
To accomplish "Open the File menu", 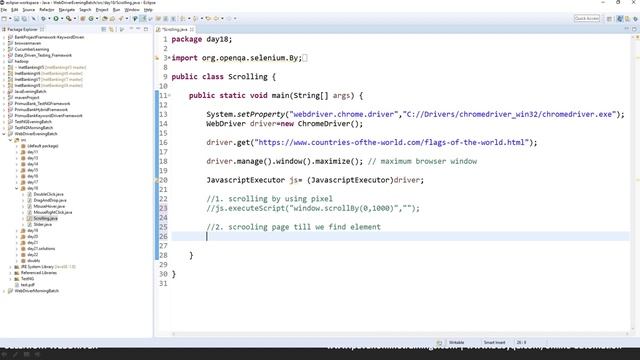I will click(4, 9).
